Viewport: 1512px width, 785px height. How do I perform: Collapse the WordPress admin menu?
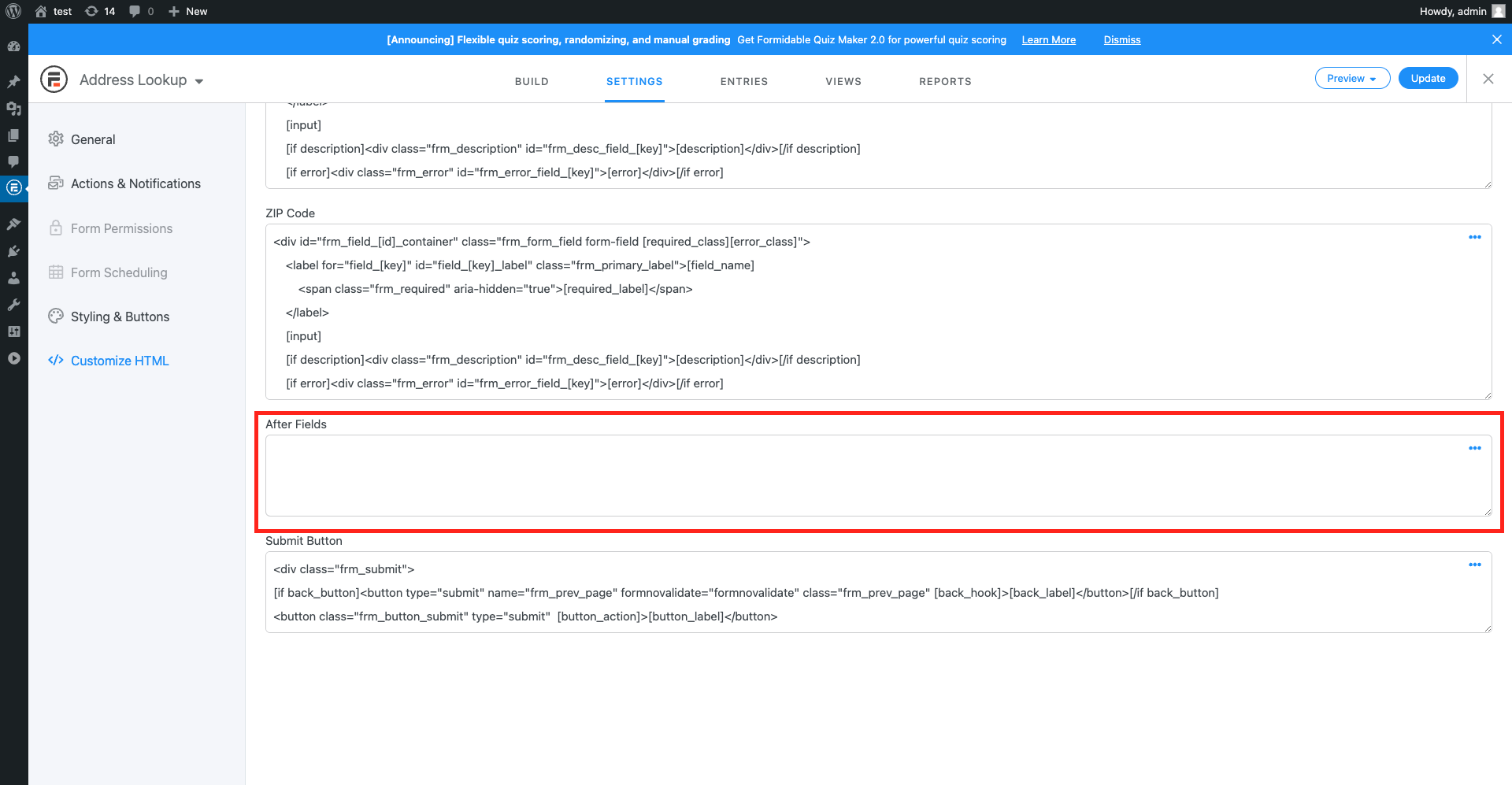(x=13, y=358)
